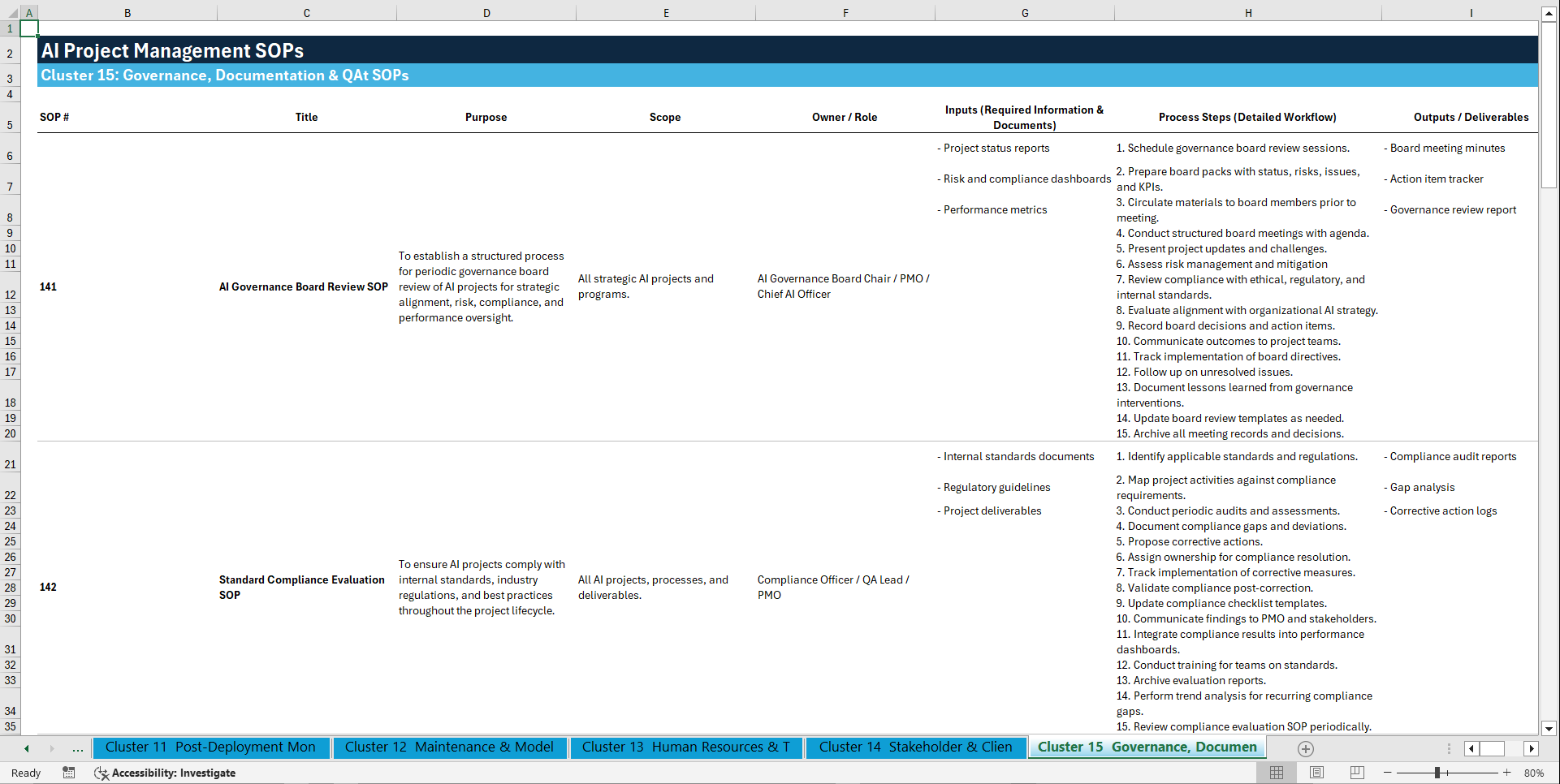Click the right arrow of the horizontal scrollbar
Viewport: 1560px width, 784px height.
point(1532,748)
